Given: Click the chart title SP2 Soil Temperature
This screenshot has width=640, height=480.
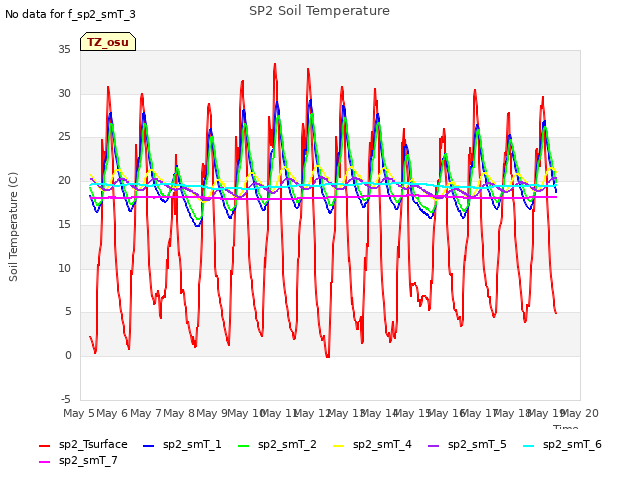Looking at the screenshot, I should (x=319, y=11).
